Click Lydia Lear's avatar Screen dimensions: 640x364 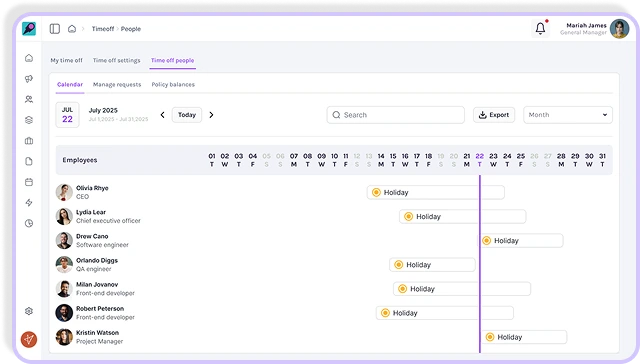click(64, 216)
